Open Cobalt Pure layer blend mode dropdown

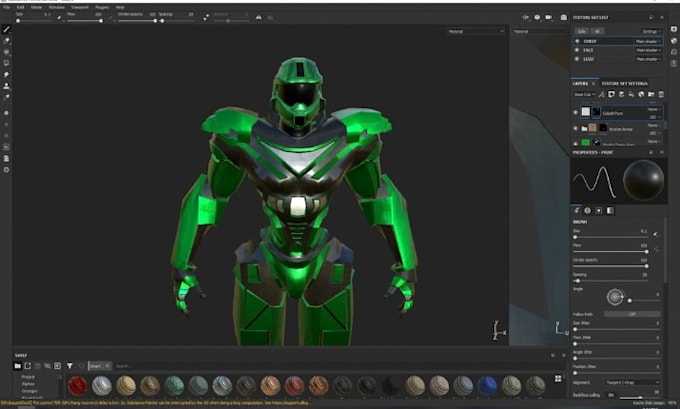coord(654,109)
